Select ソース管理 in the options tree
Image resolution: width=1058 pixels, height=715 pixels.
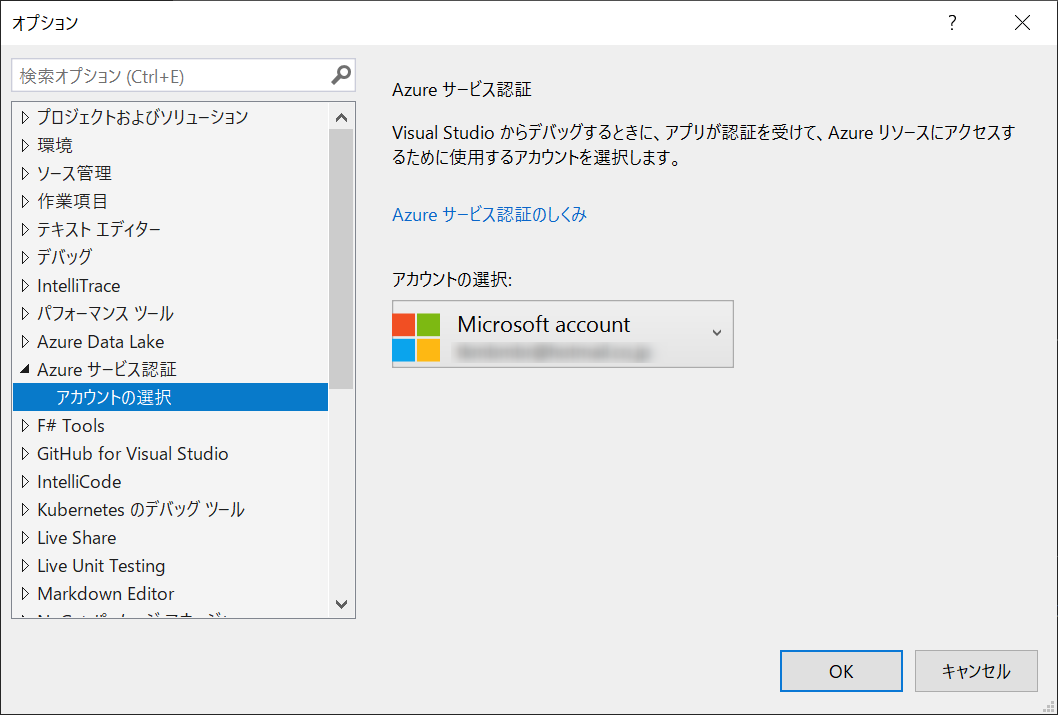coord(74,173)
